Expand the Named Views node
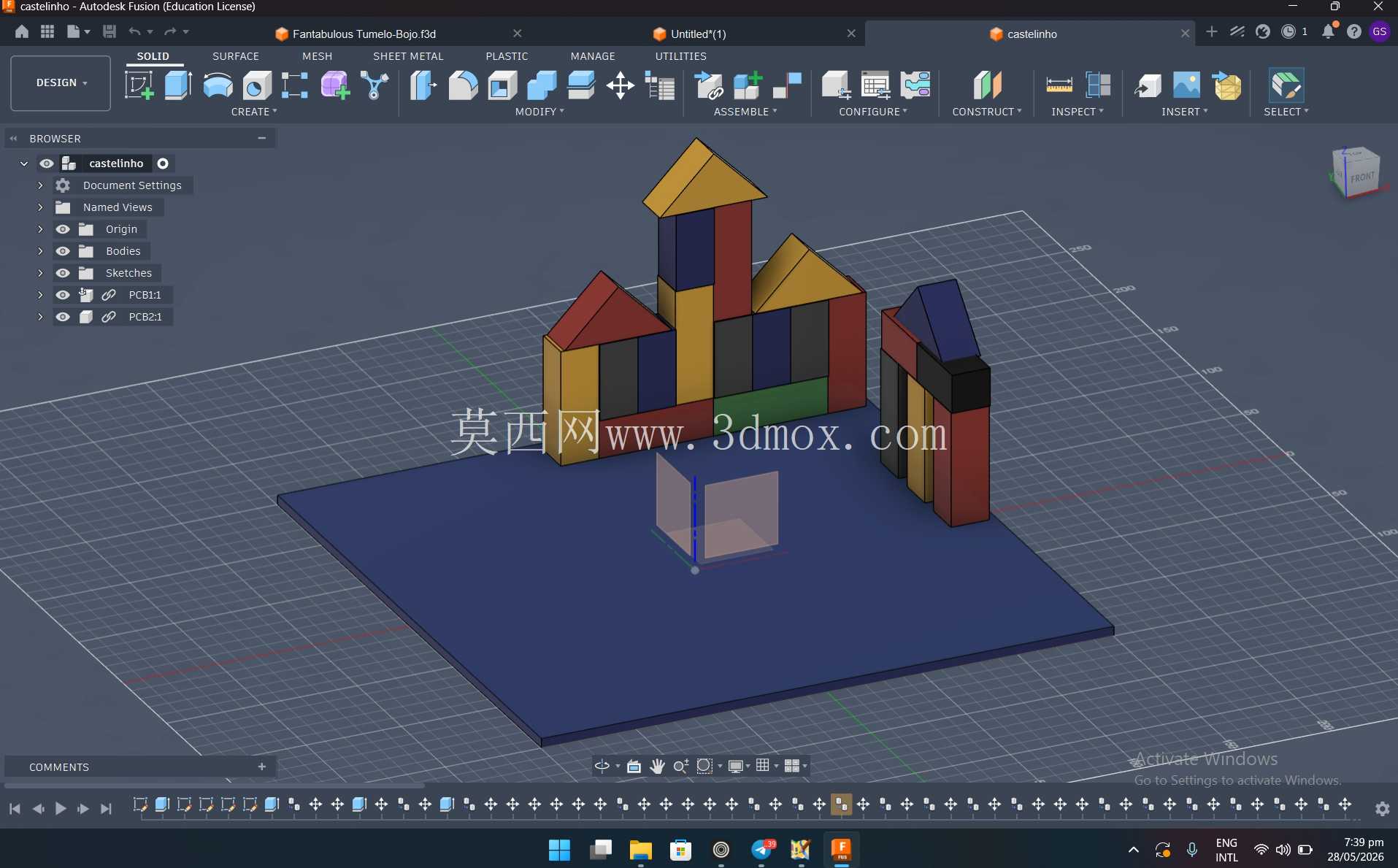The image size is (1398, 868). pos(41,207)
